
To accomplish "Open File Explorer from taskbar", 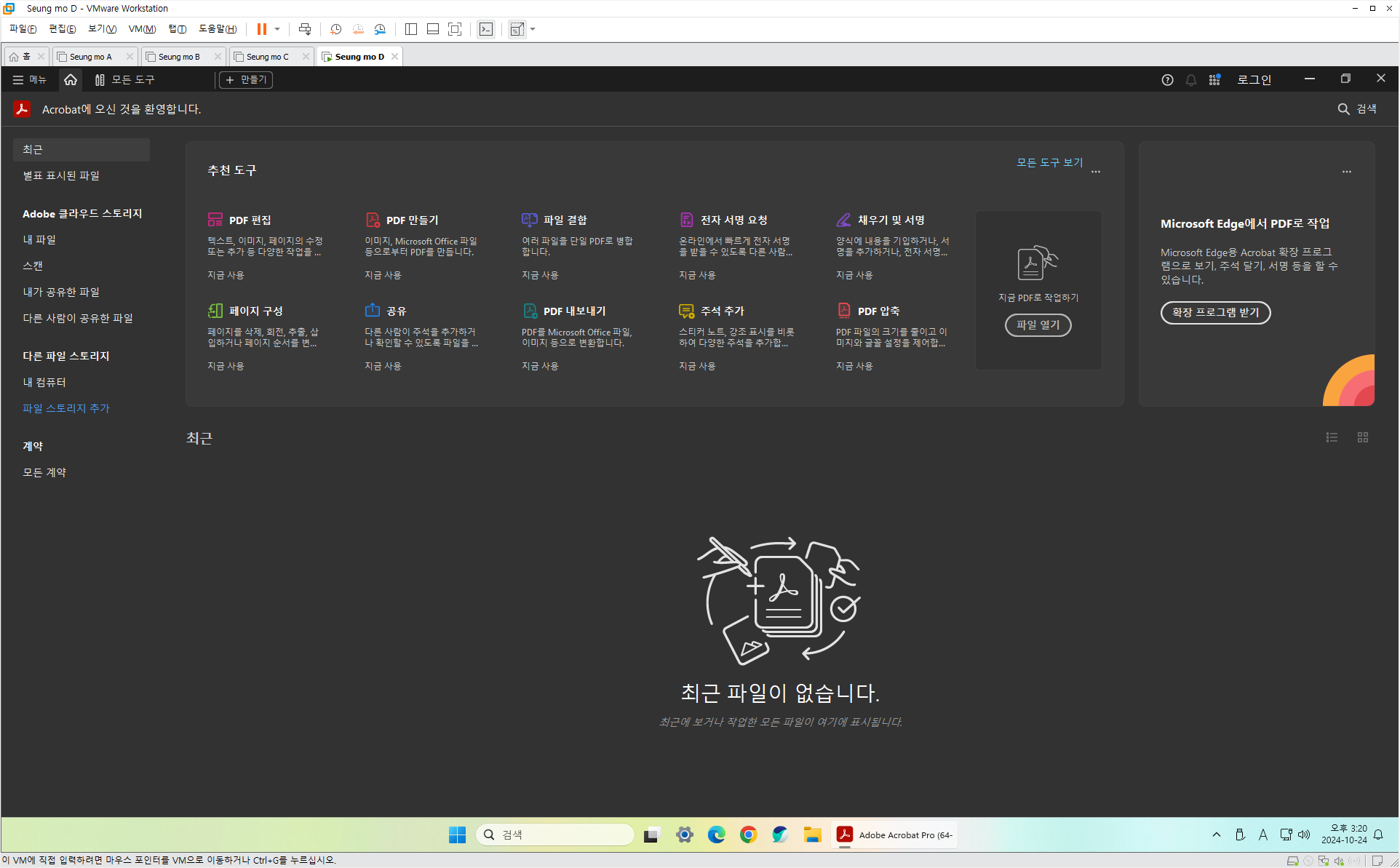I will (812, 835).
